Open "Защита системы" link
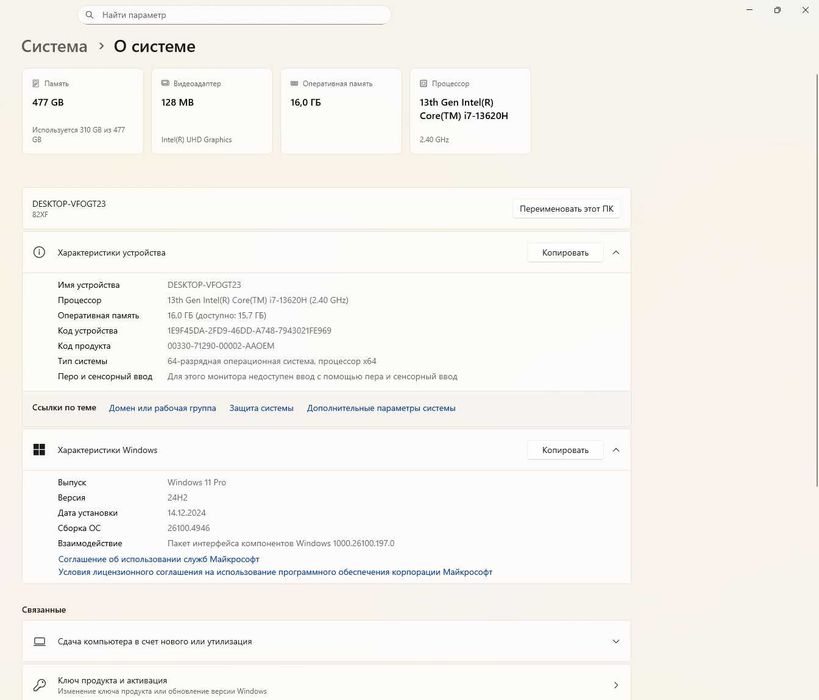 [x=261, y=408]
